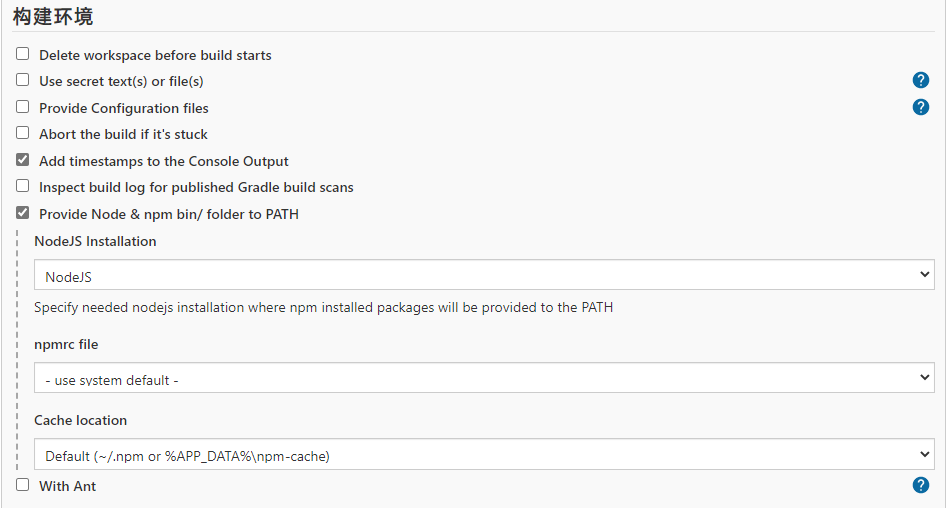Disable Provide Node & npm bin/ folder to PATH

(23, 213)
